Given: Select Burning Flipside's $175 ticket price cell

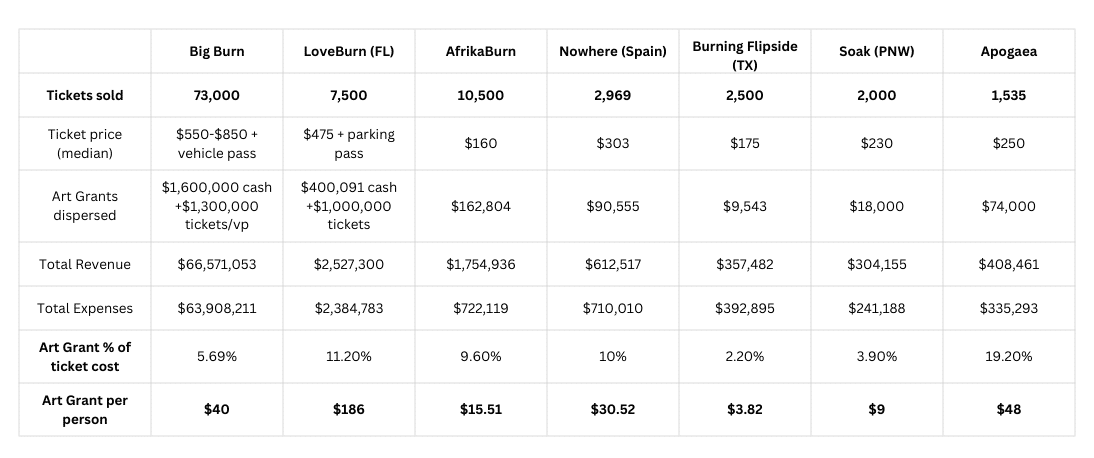Looking at the screenshot, I should coord(745,143).
